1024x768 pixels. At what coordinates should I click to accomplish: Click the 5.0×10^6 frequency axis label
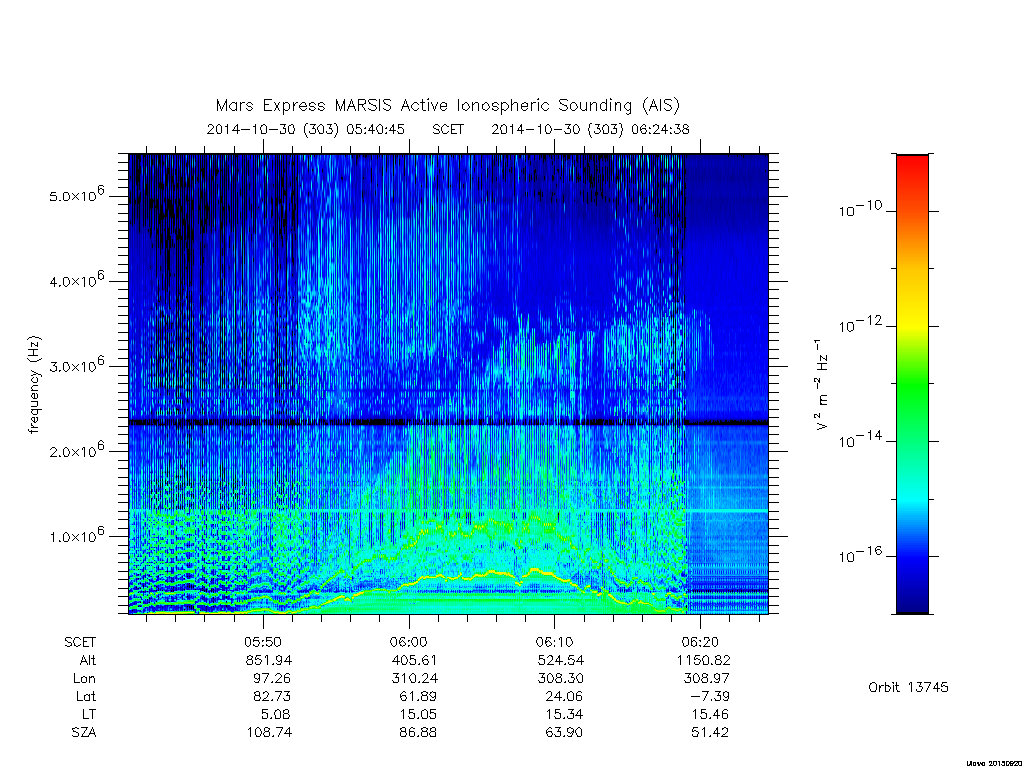click(x=76, y=195)
